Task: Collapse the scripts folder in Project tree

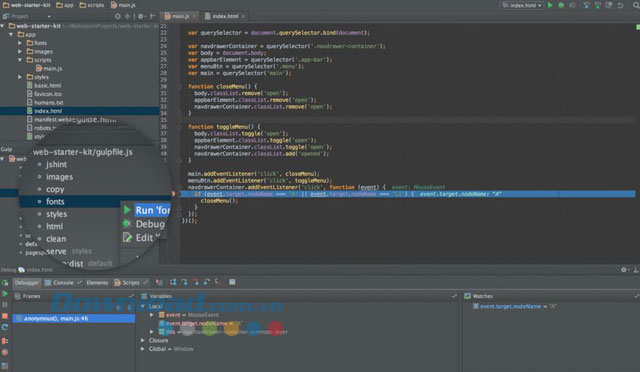Action: [x=20, y=60]
